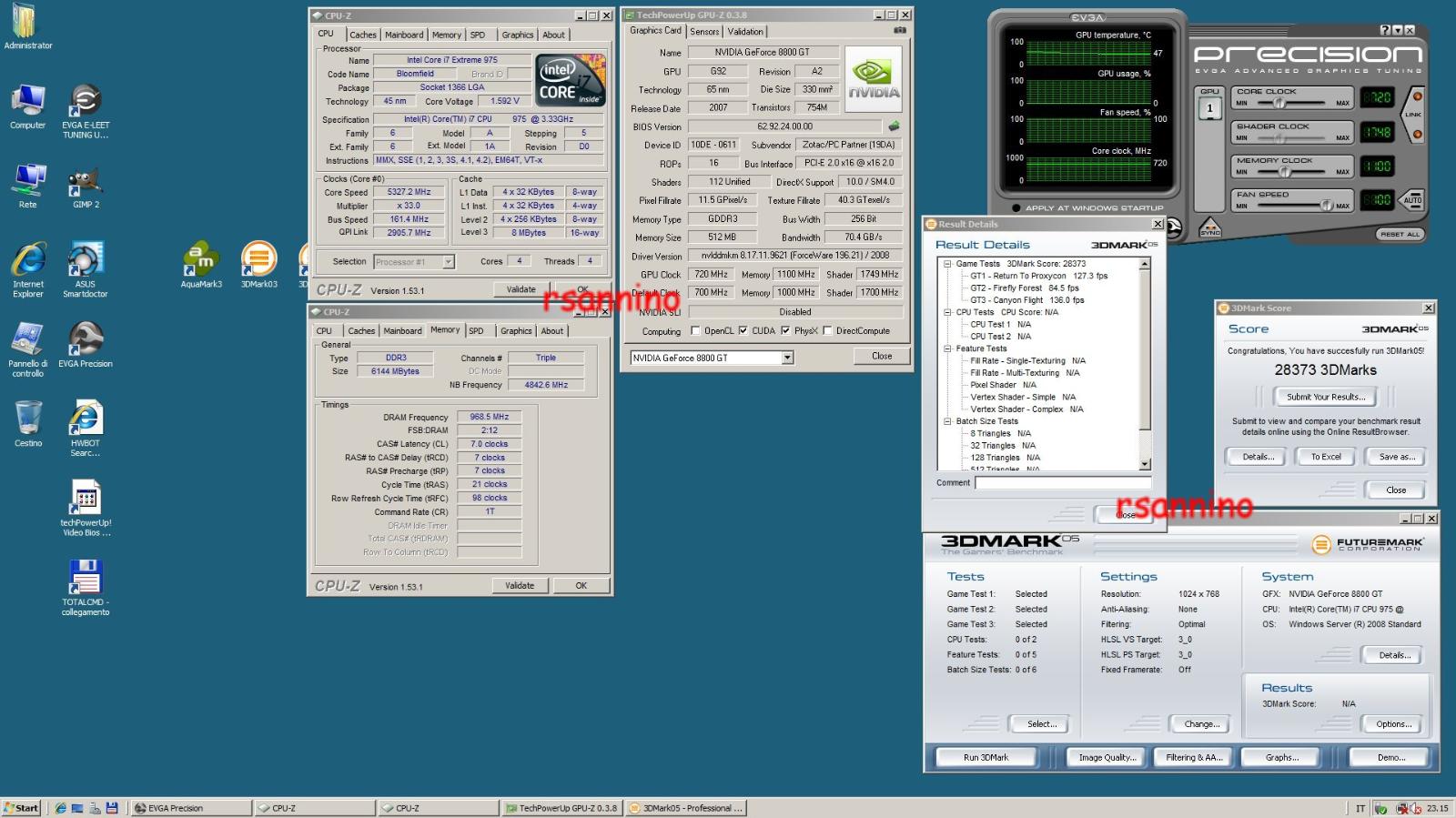Viewport: 1456px width, 818px height.
Task: Toggle the CUDA checkbox in GPU-Z
Action: (743, 331)
